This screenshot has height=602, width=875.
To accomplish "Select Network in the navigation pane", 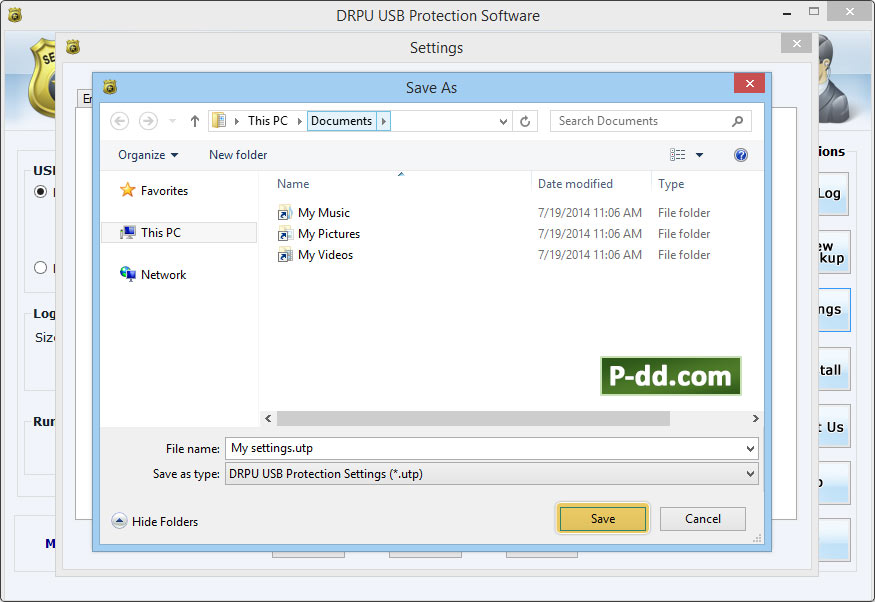I will [164, 274].
